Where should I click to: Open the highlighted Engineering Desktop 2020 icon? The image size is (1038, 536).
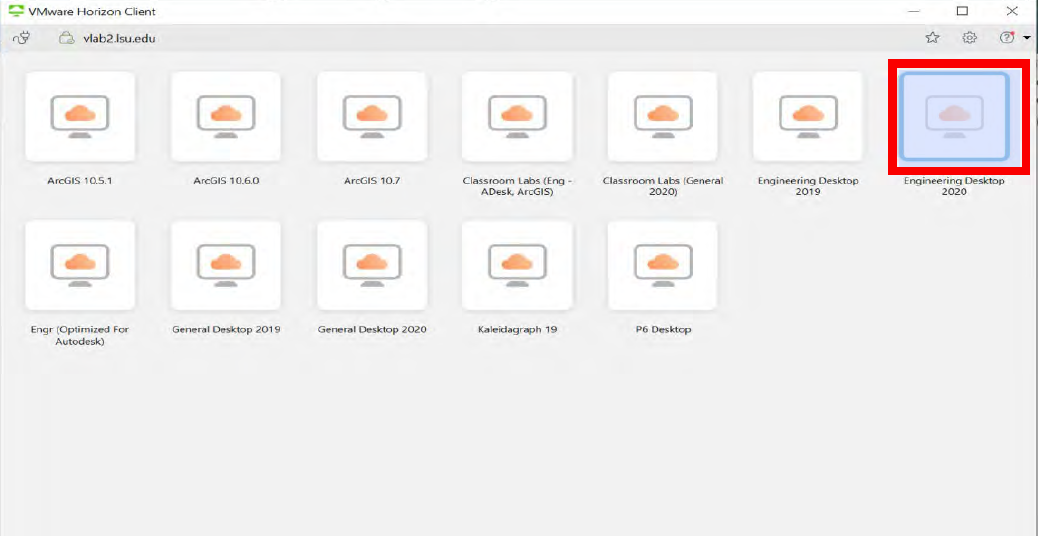coord(954,118)
